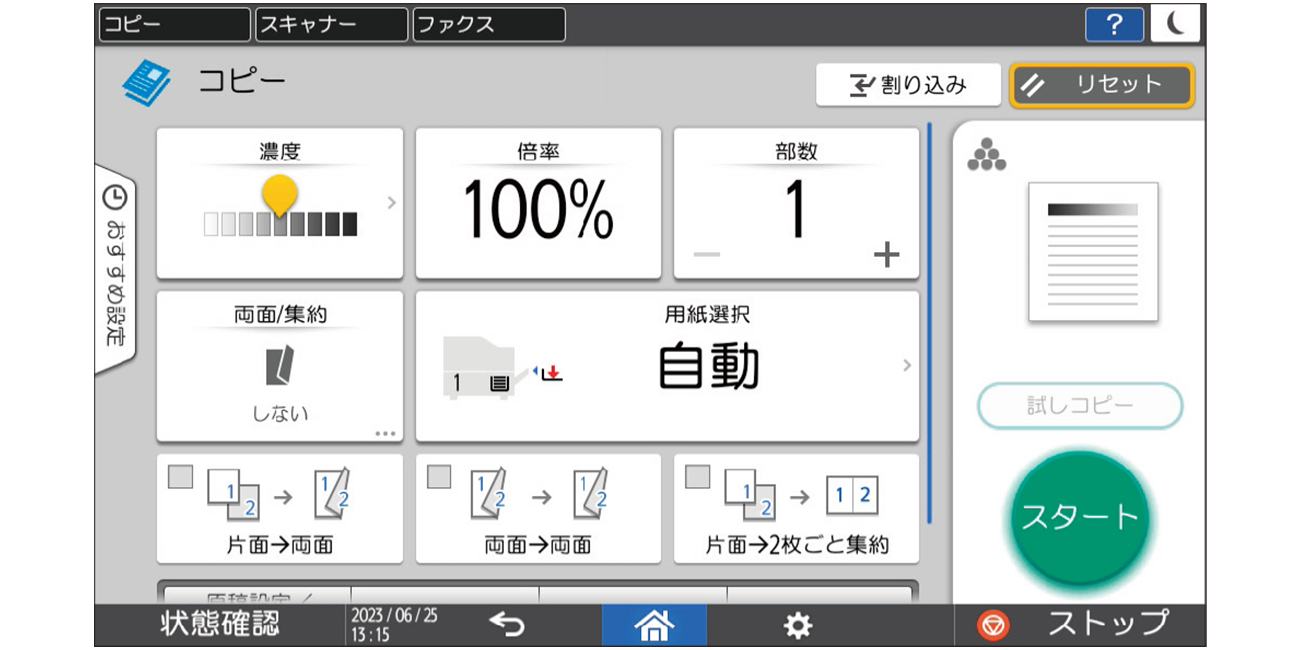Open settings gear in bottom bar
Viewport: 1300px width, 650px height.
point(797,626)
